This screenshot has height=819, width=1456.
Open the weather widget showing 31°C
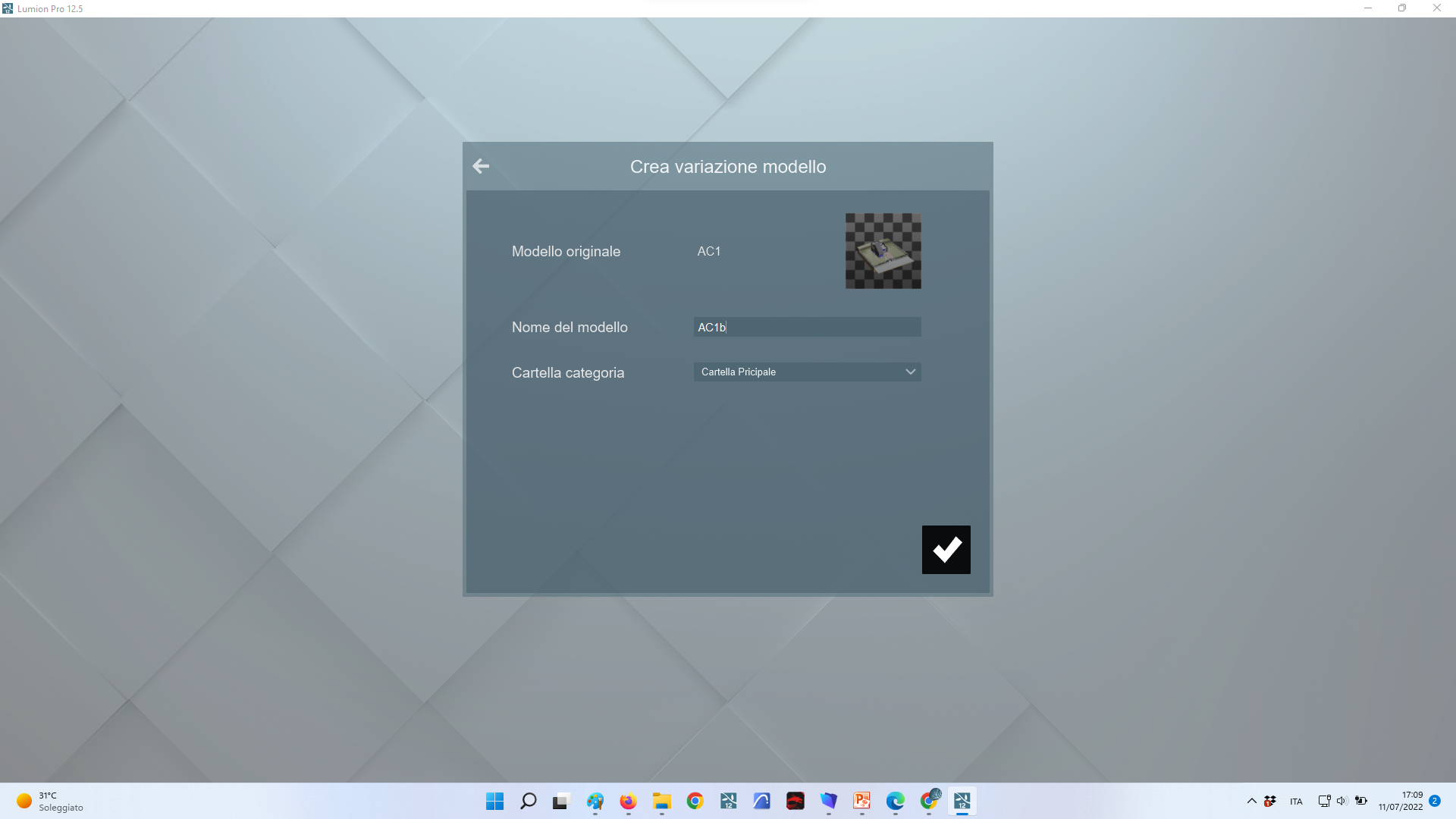coord(50,801)
